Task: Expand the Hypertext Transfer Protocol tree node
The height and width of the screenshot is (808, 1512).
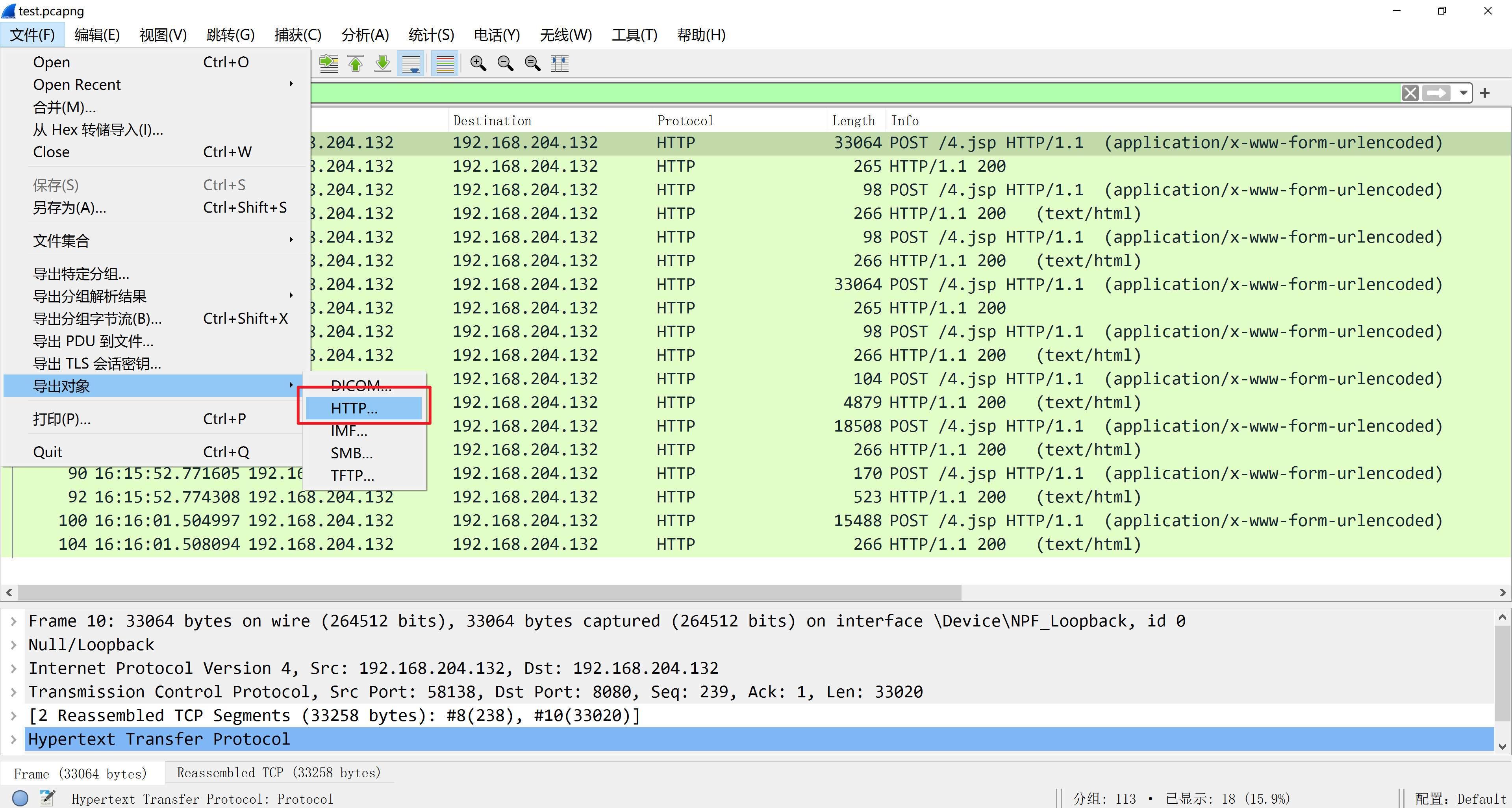Action: [x=13, y=739]
